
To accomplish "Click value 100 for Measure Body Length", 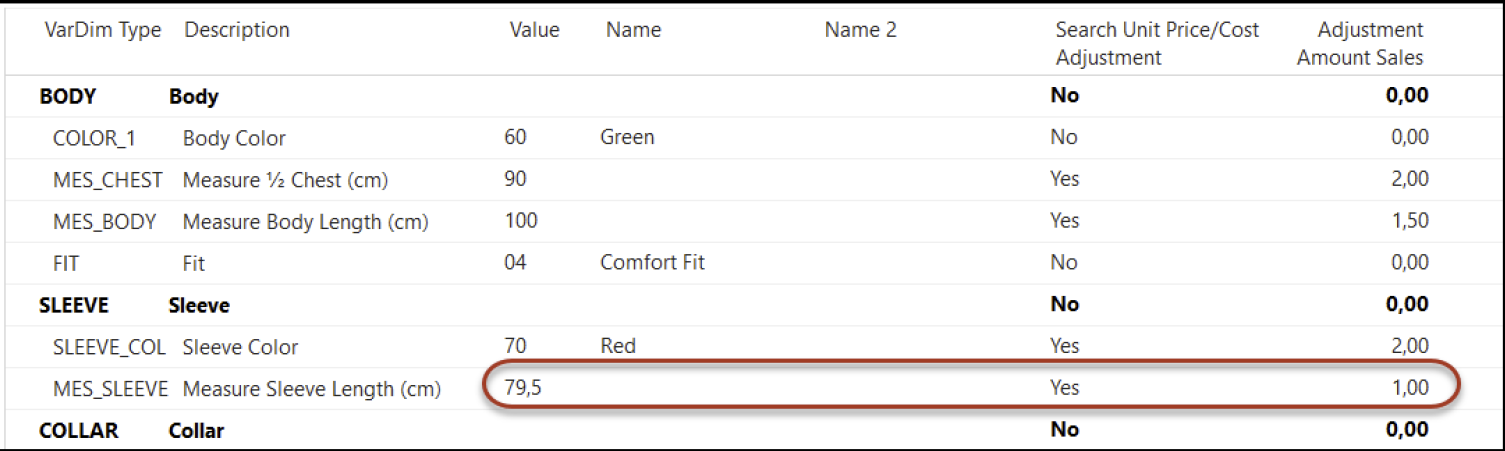I will pos(521,220).
